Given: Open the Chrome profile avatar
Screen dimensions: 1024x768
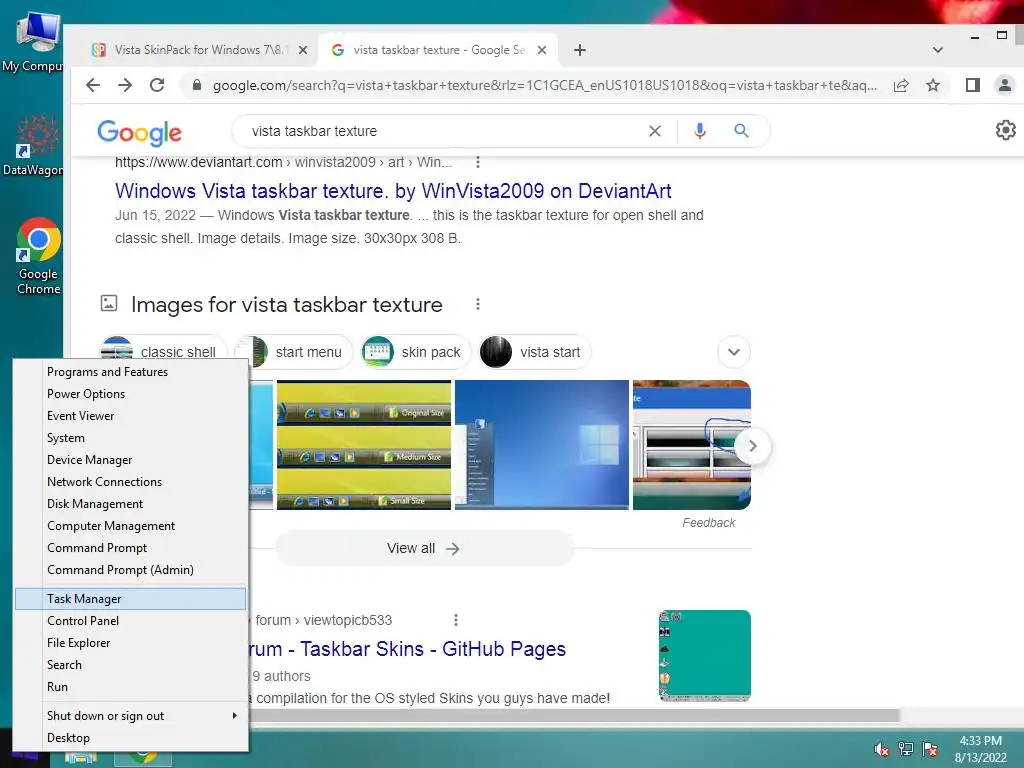Looking at the screenshot, I should 1004,85.
